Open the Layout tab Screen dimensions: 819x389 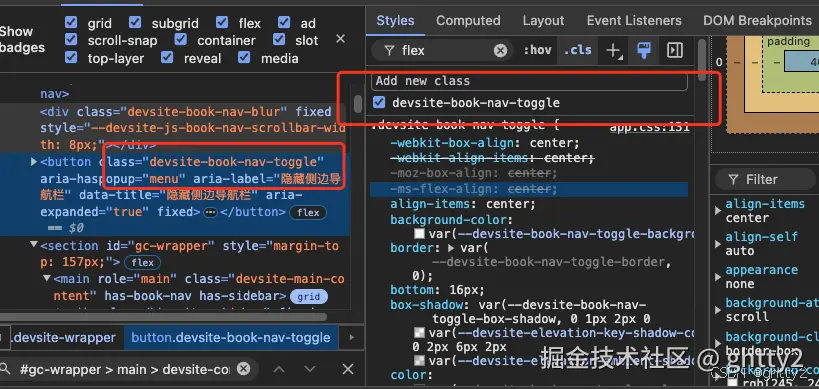click(543, 20)
